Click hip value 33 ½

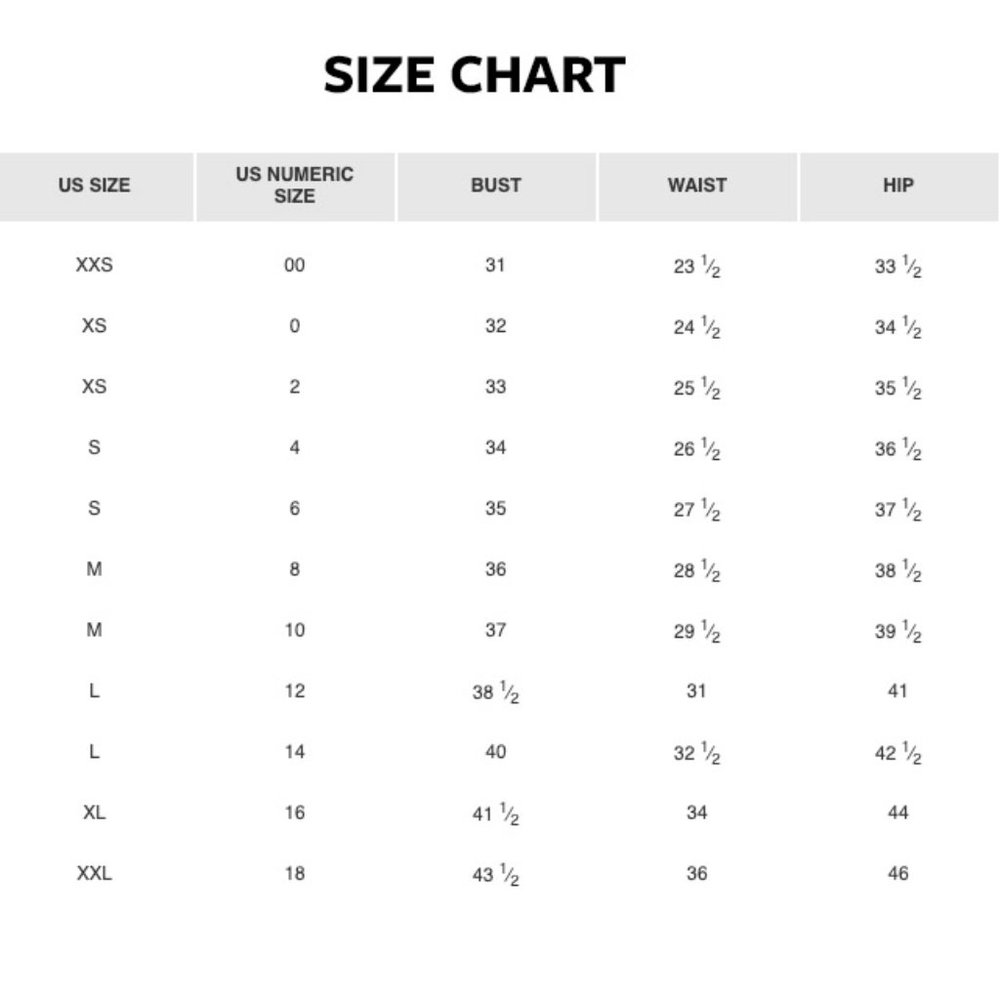click(x=898, y=266)
